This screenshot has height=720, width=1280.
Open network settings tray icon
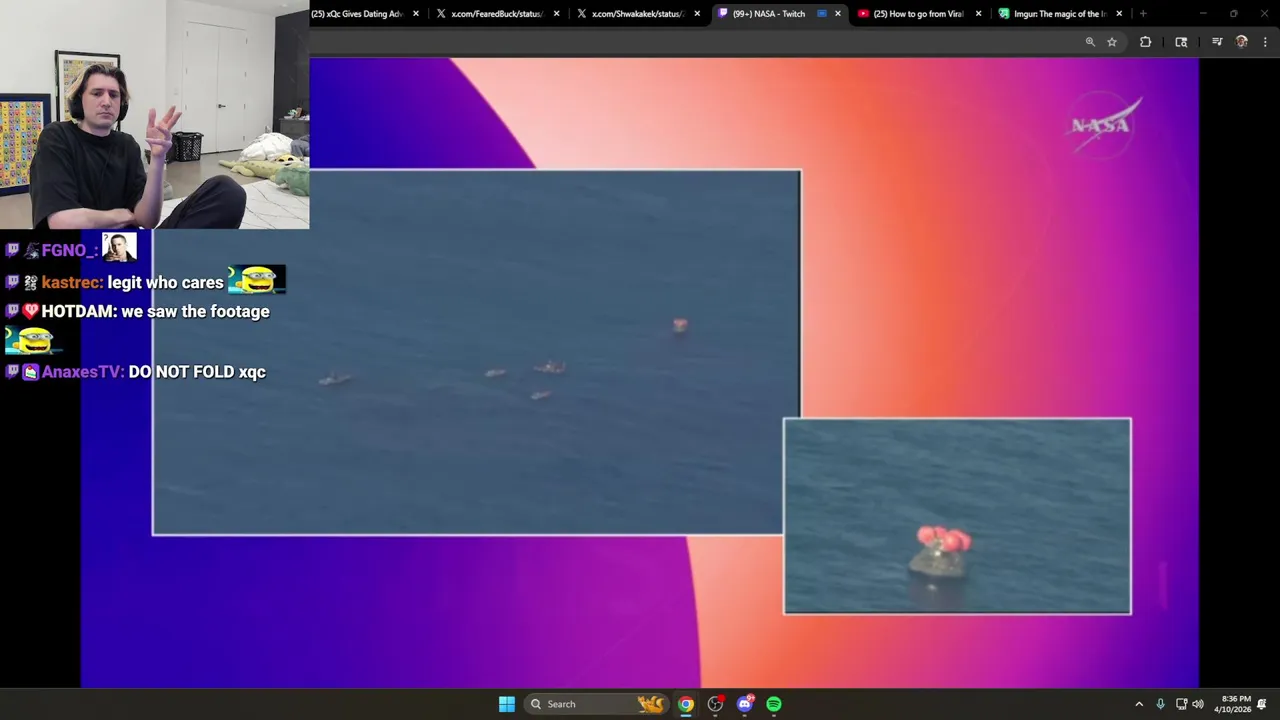(1181, 704)
